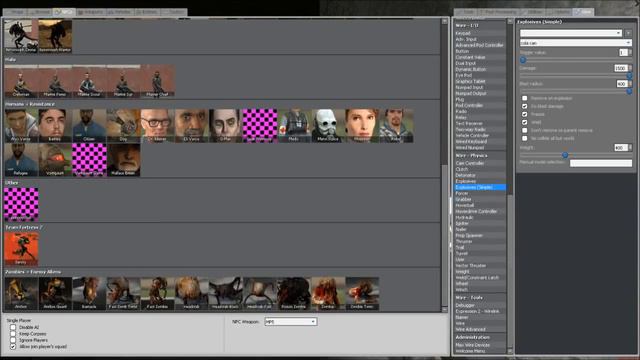
Task: Select the Prop Spawner tool
Action: tap(480, 236)
